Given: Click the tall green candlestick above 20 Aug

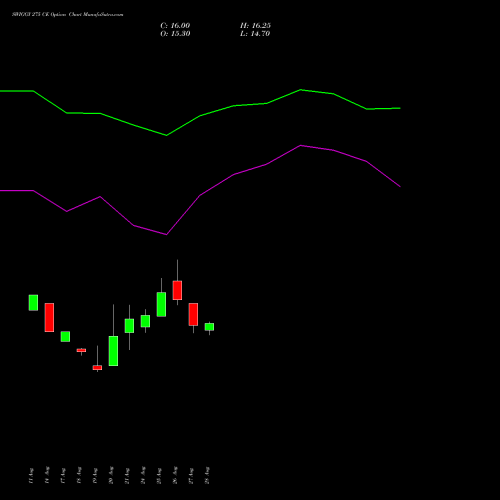Looking at the screenshot, I should [113, 351].
